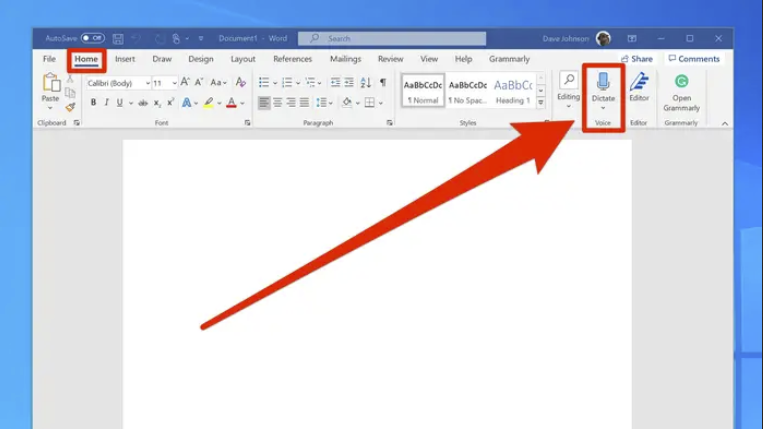Click the Shading paint bucket icon
The height and width of the screenshot is (429, 763).
click(347, 103)
